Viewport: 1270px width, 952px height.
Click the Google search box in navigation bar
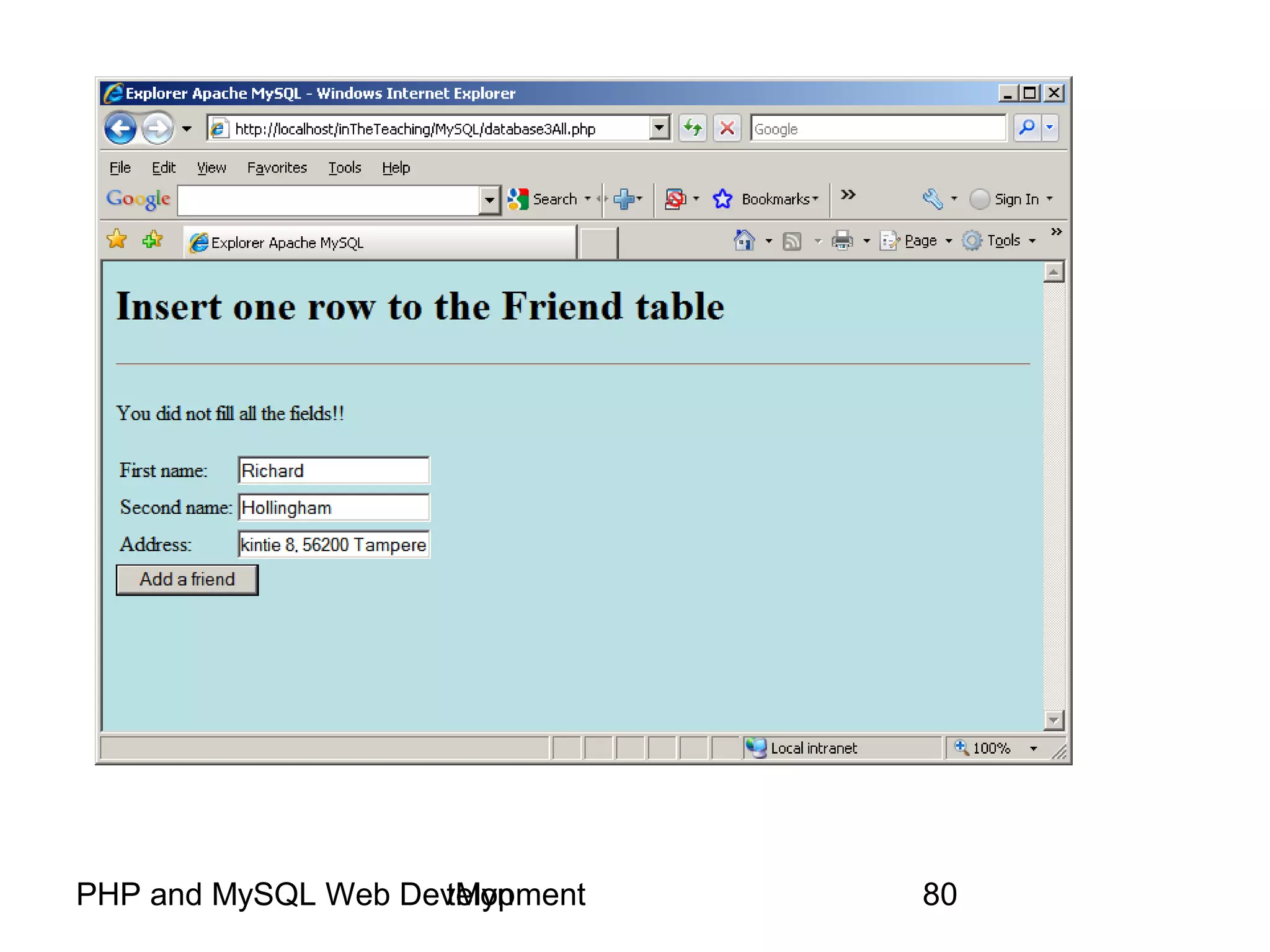point(878,128)
